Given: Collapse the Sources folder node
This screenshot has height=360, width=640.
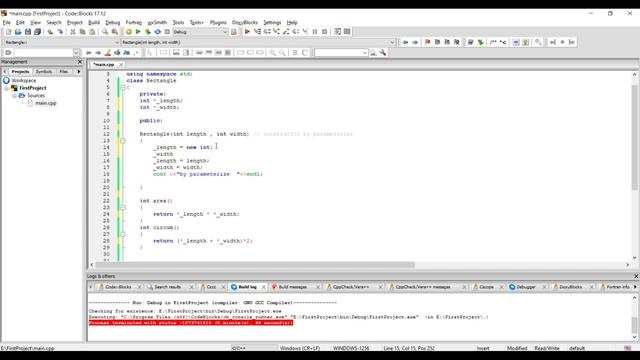Looking at the screenshot, I should 14,96.
